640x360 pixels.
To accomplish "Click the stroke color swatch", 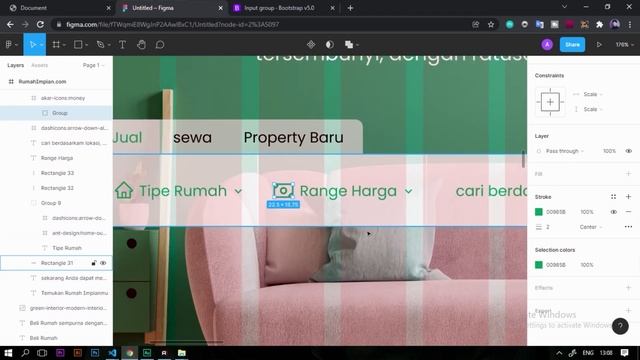I will [539, 212].
